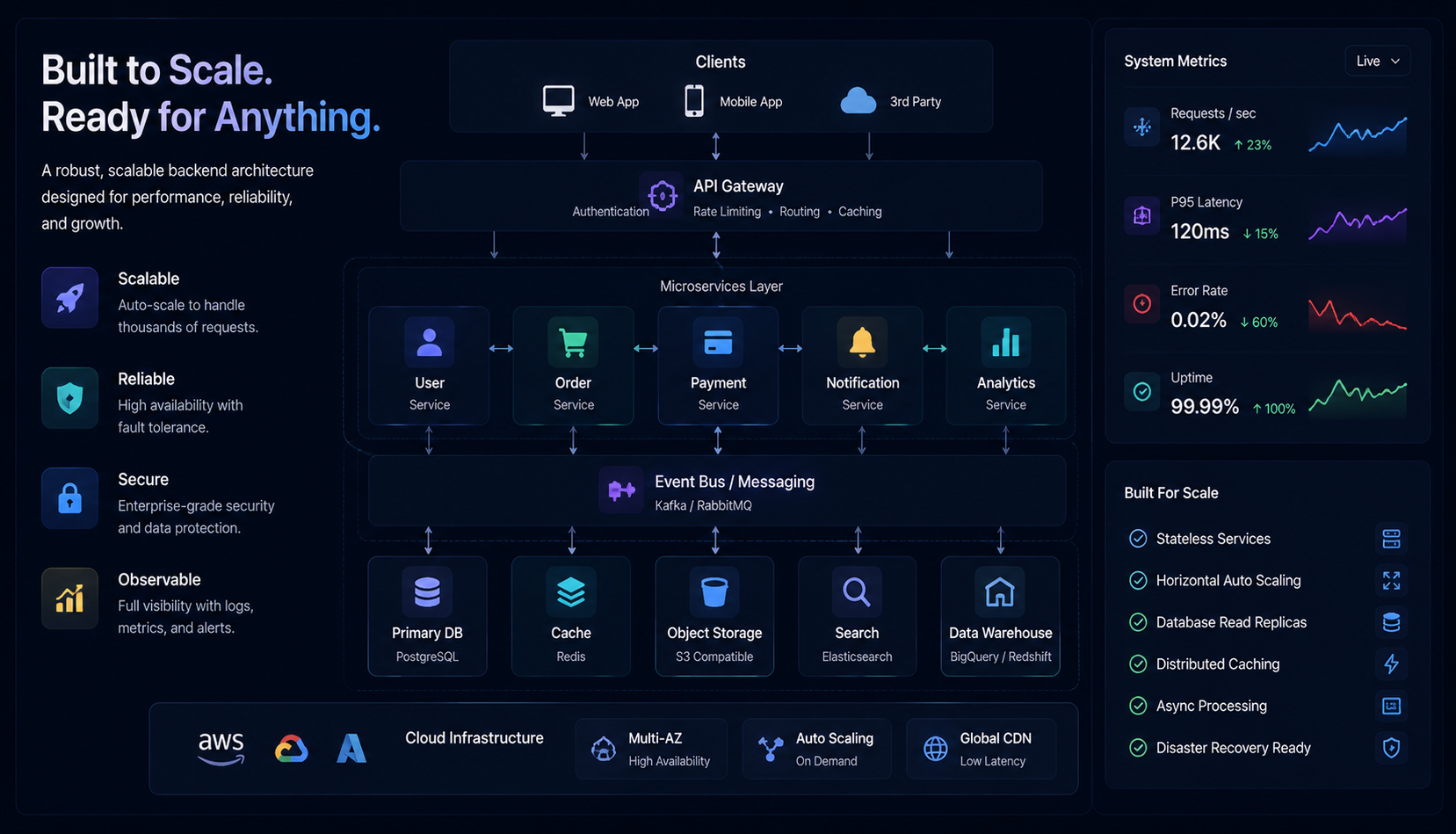Click the Multi-AZ cloud icon
The image size is (1456, 834).
[604, 749]
